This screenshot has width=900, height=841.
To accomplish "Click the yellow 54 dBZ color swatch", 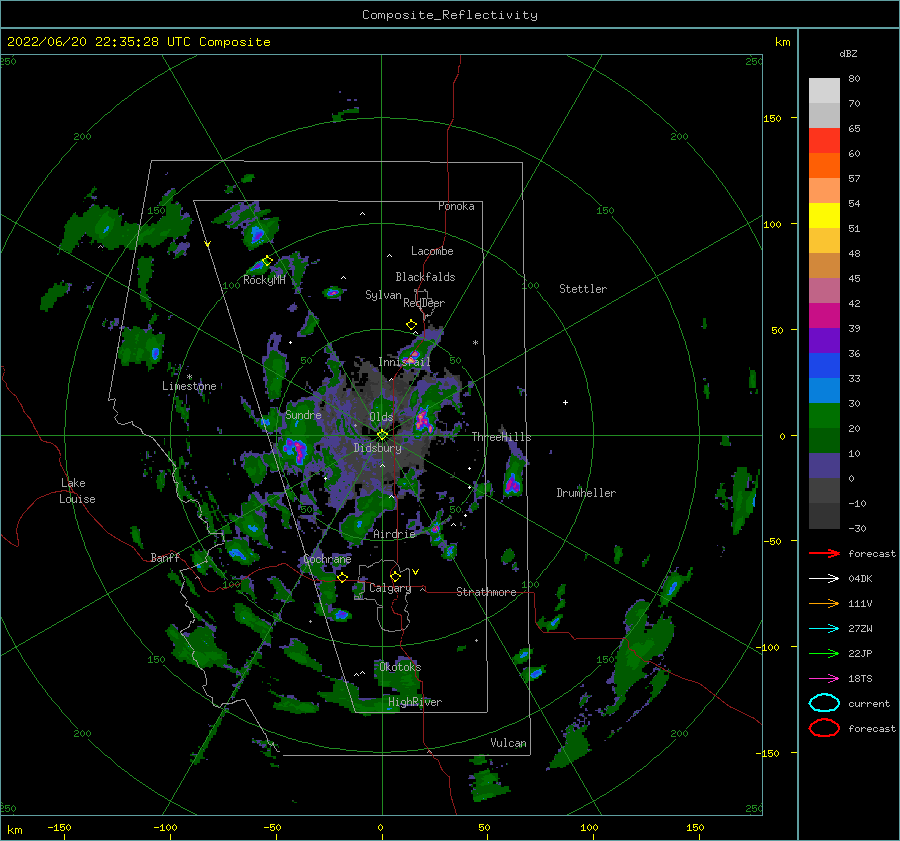I will (824, 215).
